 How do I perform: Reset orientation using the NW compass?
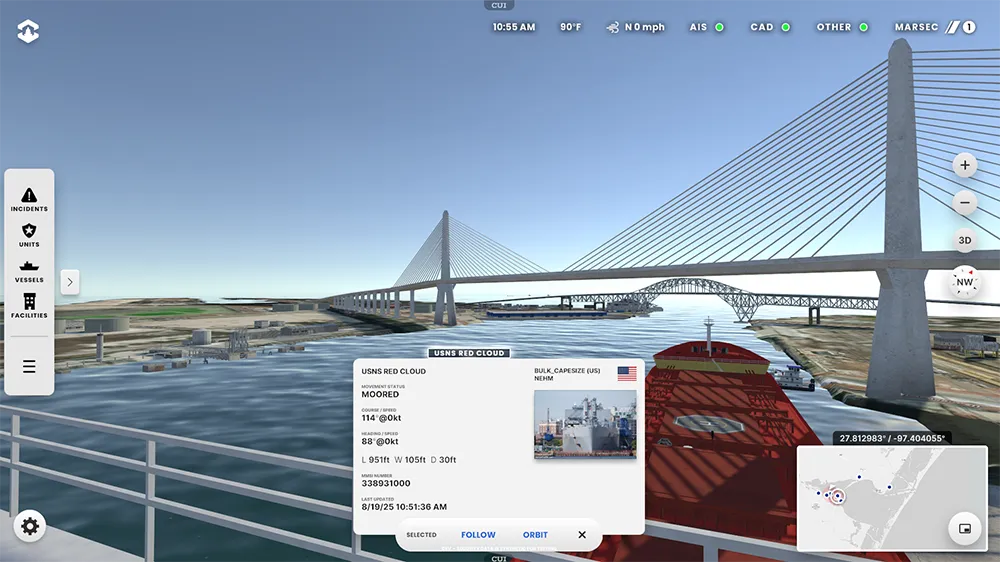point(964,282)
